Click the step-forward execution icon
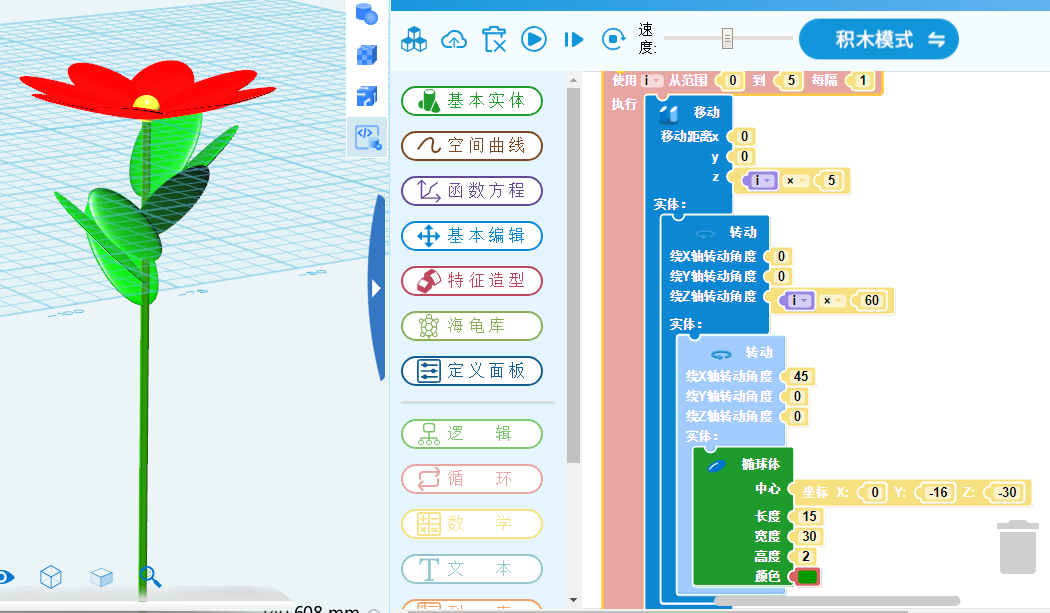 573,40
